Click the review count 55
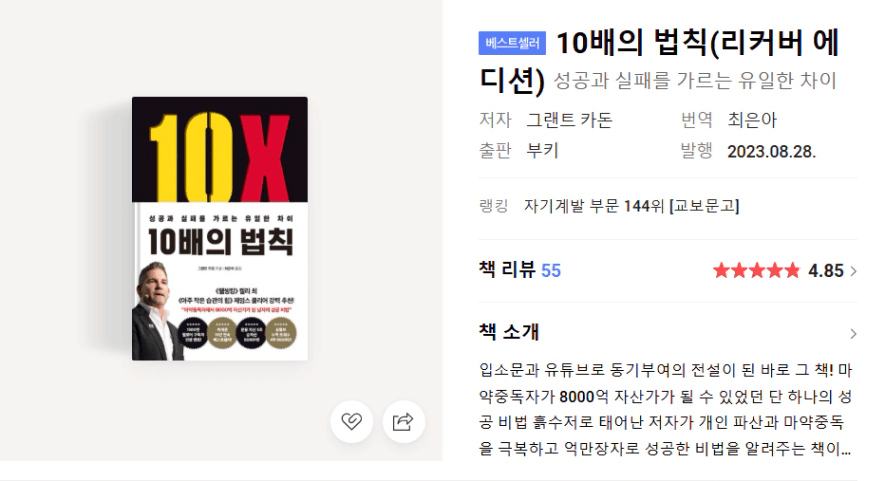Image resolution: width=885 pixels, height=481 pixels. pyautogui.click(x=551, y=270)
